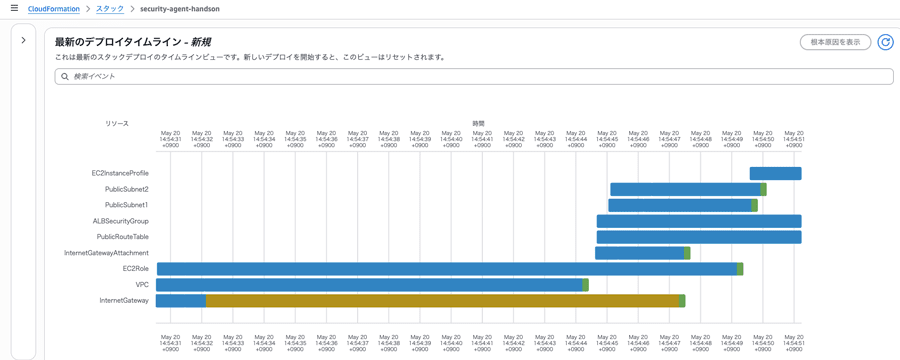Select the EC2Role blue timeline bar

click(447, 269)
